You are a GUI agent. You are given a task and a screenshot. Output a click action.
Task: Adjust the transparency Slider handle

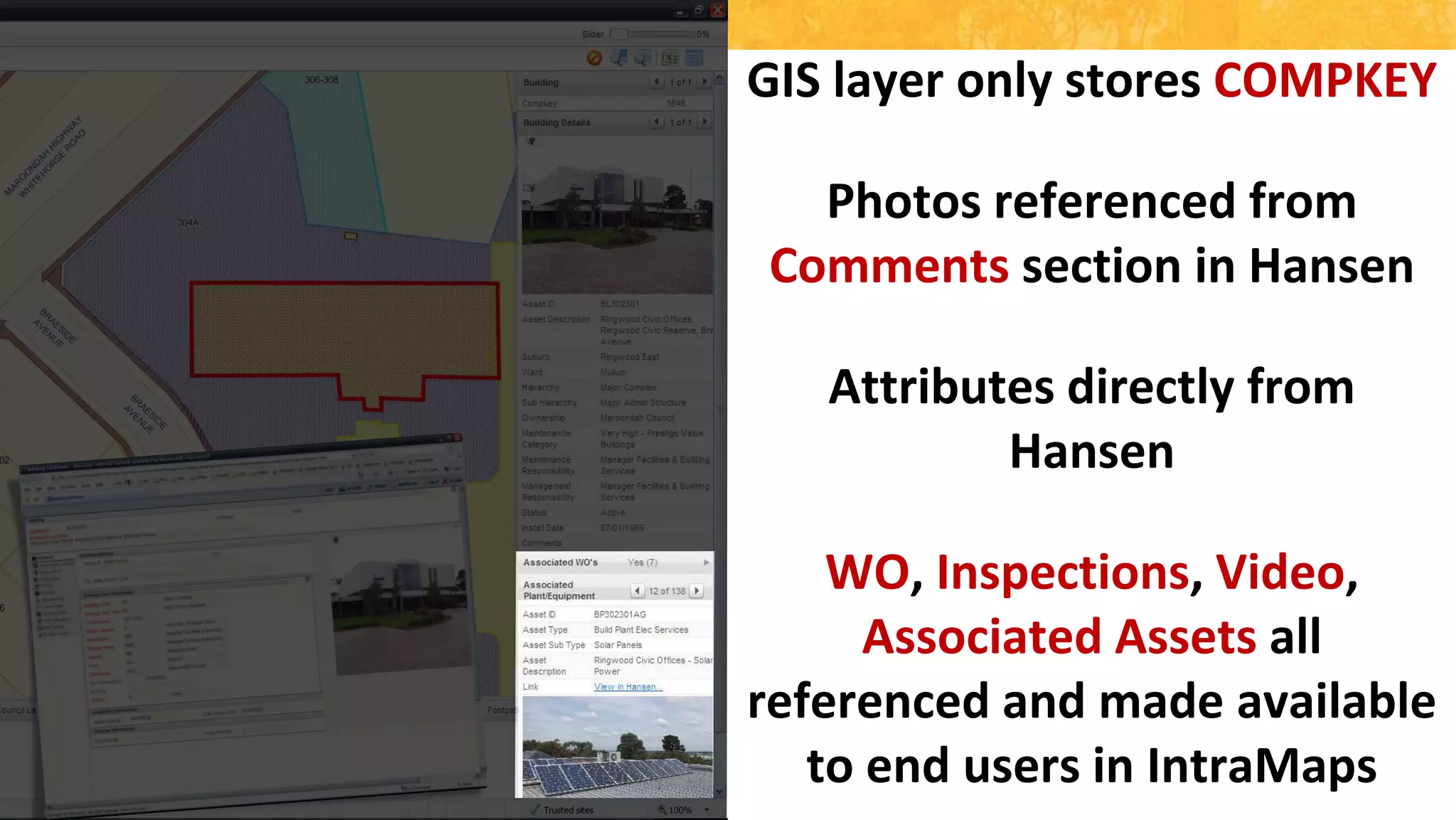point(619,34)
